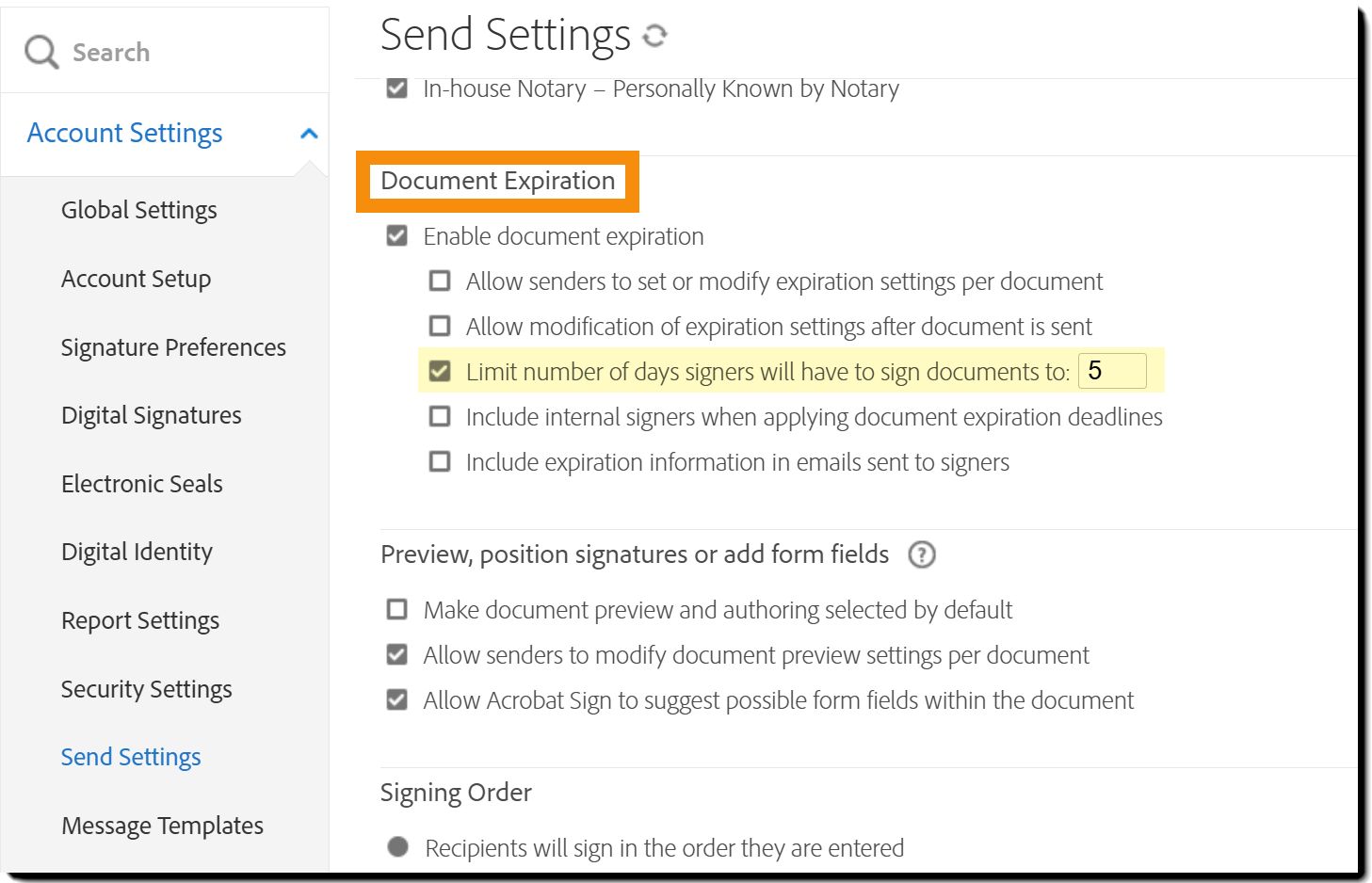This screenshot has width=1372, height=883.
Task: Check Make document preview selected by default
Action: coord(397,609)
